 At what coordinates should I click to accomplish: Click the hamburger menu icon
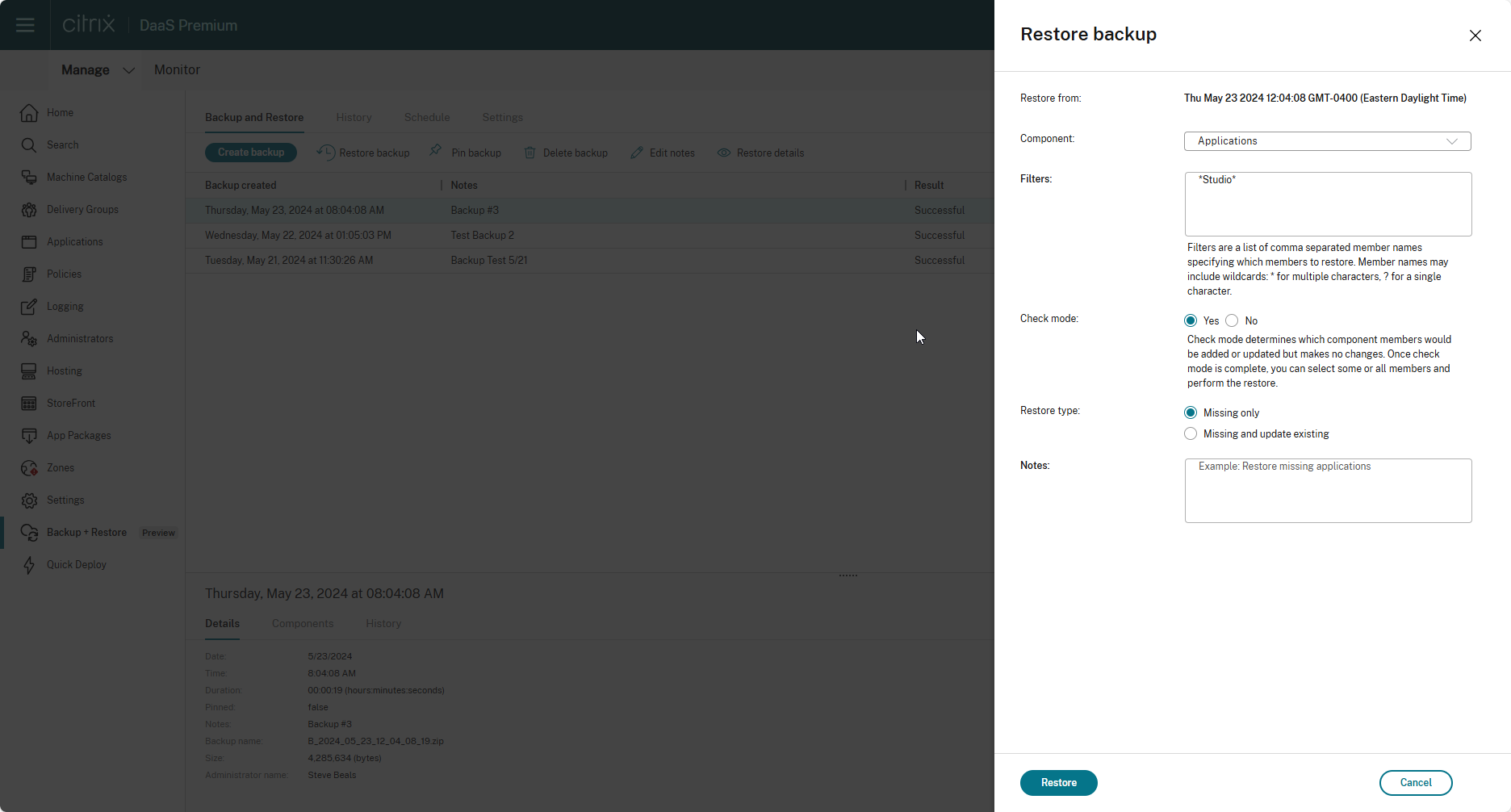pos(25,25)
